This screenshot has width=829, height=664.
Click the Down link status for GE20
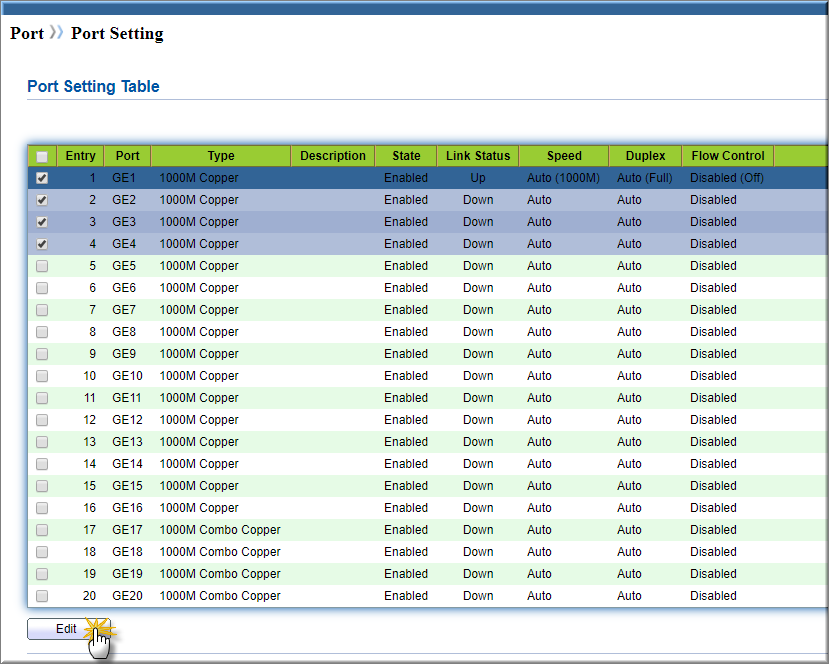tap(478, 596)
